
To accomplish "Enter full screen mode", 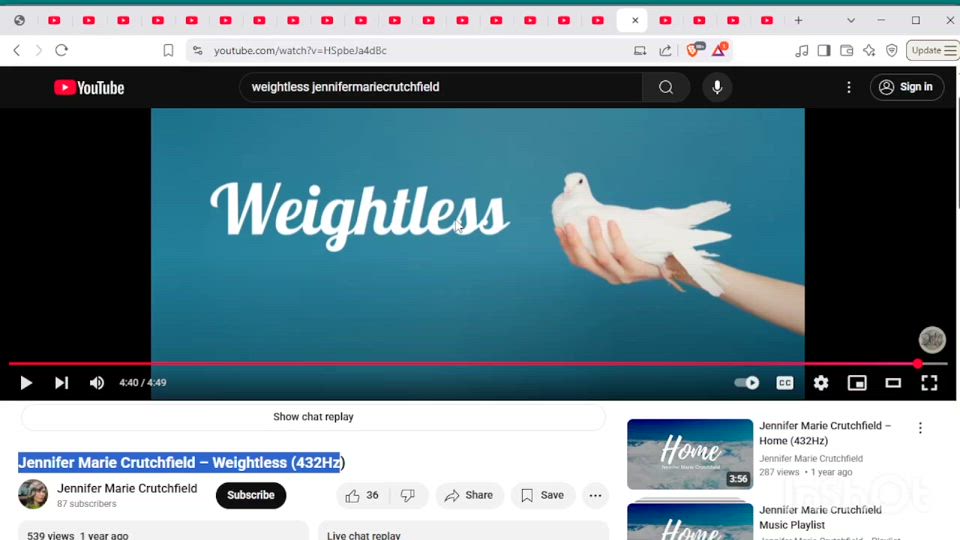I will pos(929,383).
